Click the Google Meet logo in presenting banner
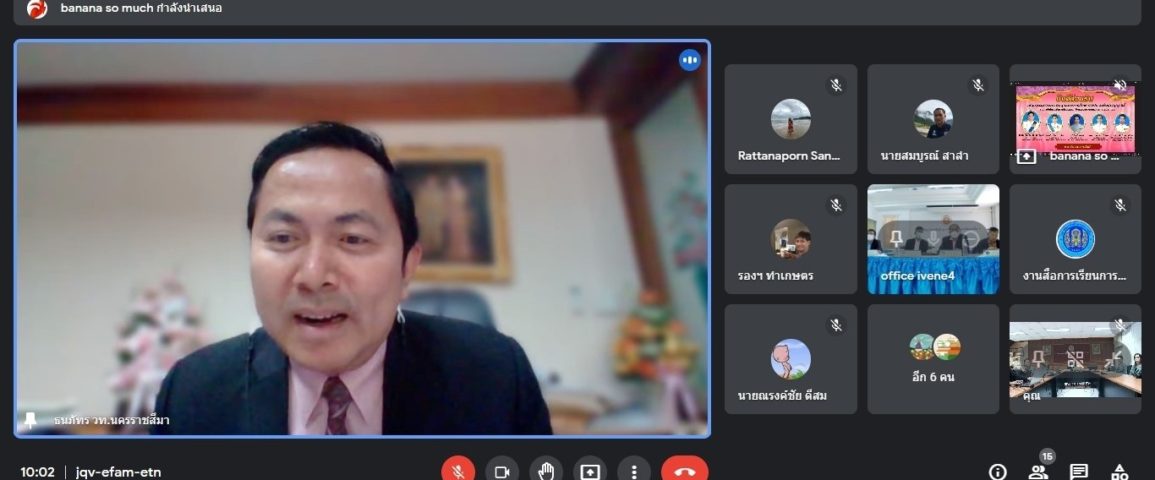Image resolution: width=1155 pixels, height=480 pixels. [x=37, y=9]
